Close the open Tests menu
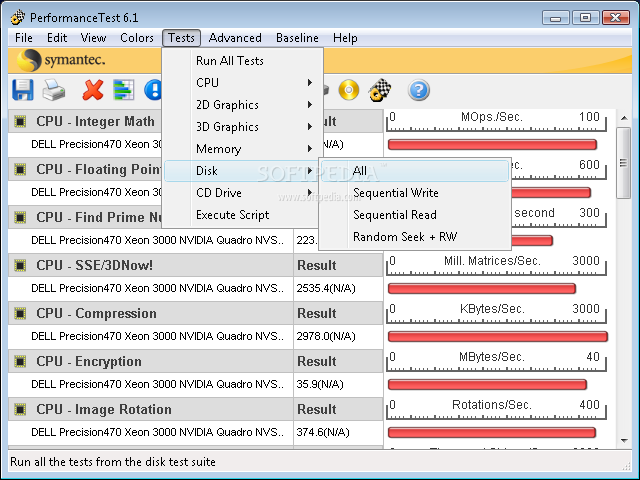Viewport: 640px width, 480px height. [181, 38]
